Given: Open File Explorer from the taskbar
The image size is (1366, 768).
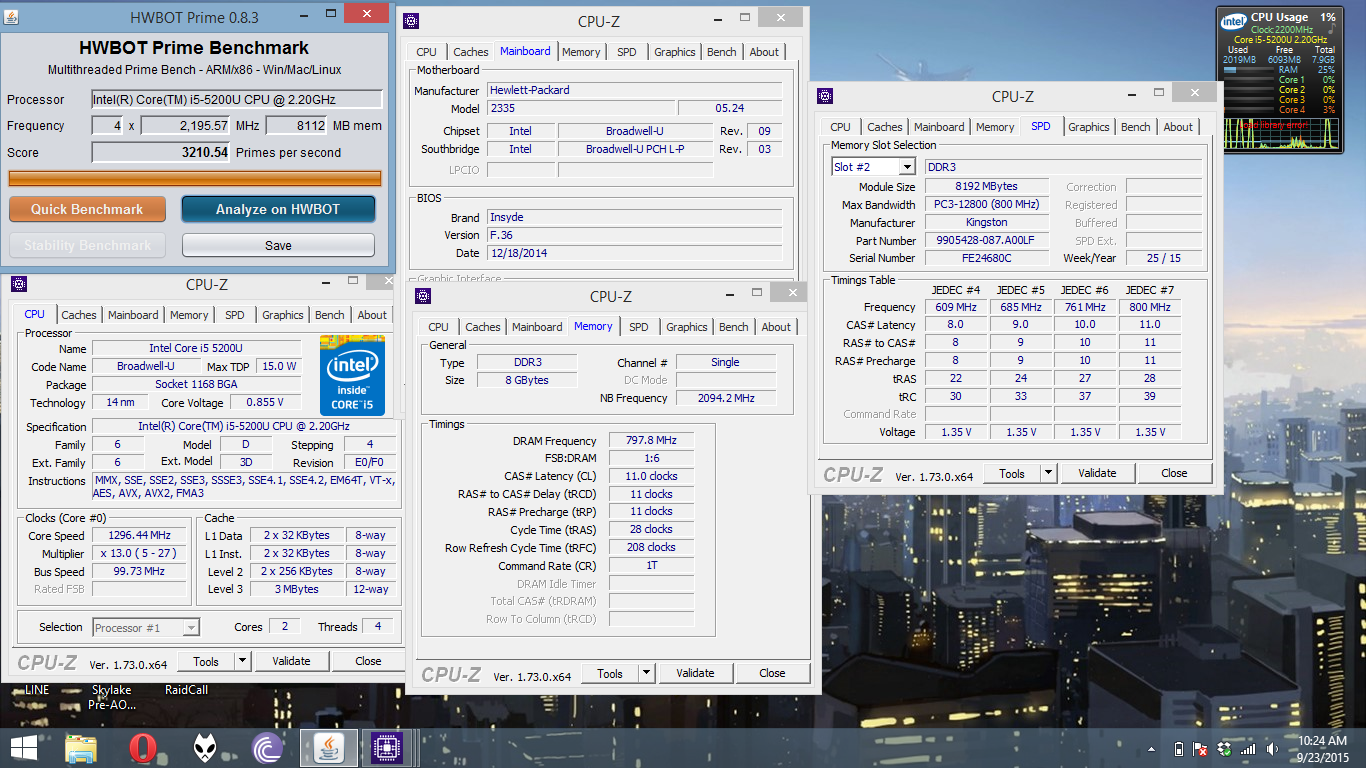Looking at the screenshot, I should pos(81,748).
